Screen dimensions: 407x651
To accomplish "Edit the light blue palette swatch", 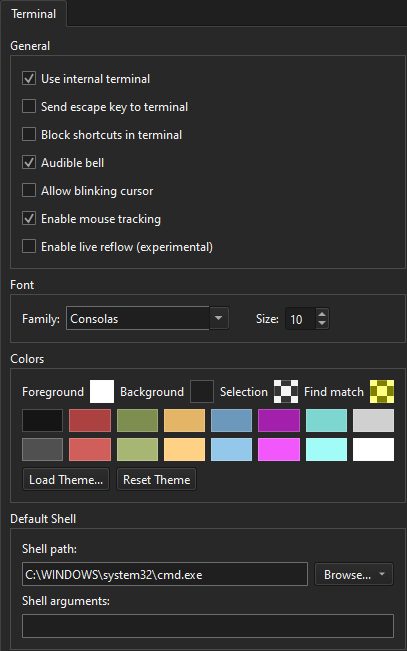I will click(231, 449).
